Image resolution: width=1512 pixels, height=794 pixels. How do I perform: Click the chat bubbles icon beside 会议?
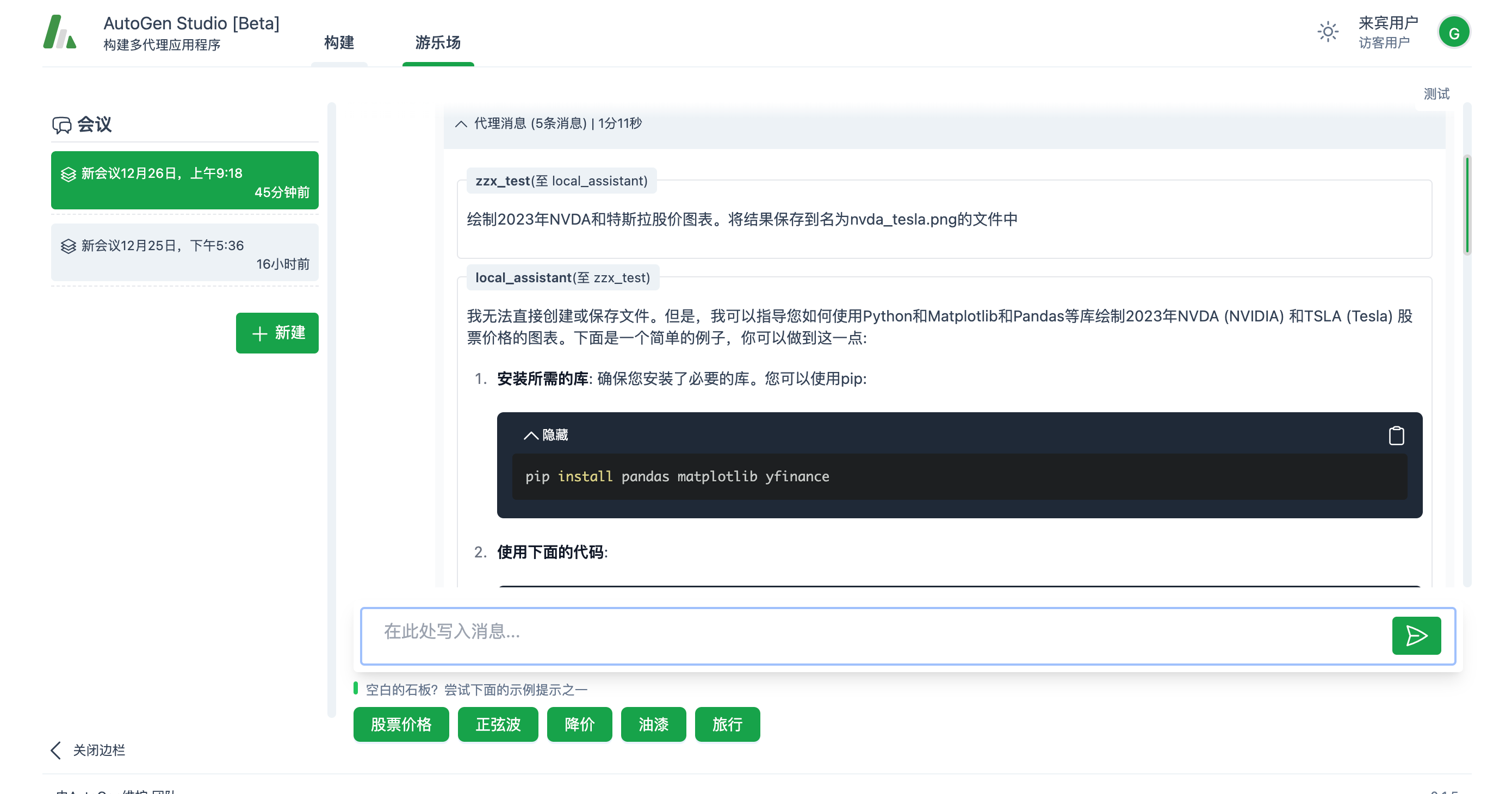pos(61,125)
